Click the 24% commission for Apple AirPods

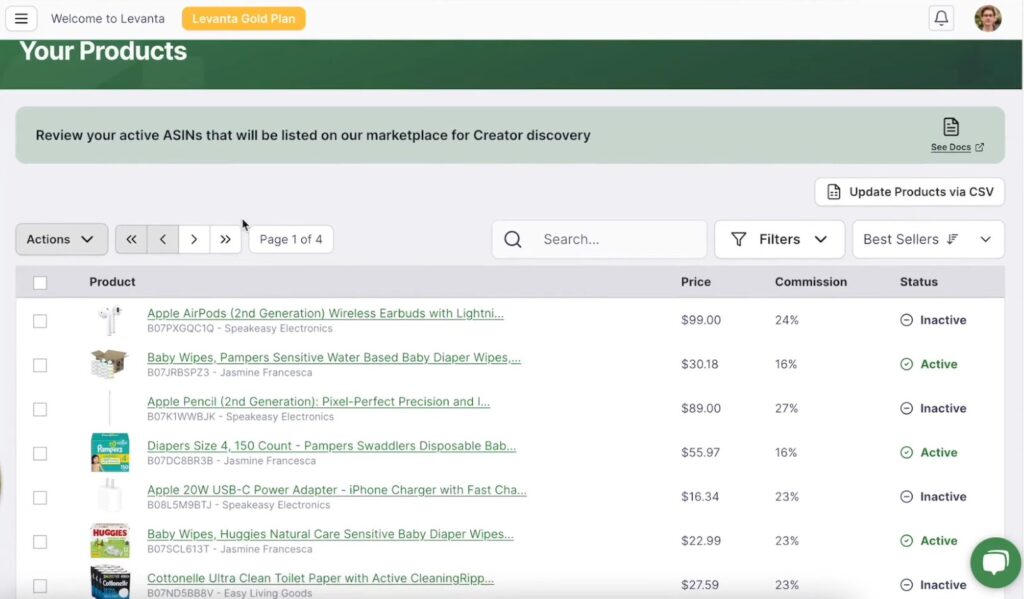pos(786,320)
